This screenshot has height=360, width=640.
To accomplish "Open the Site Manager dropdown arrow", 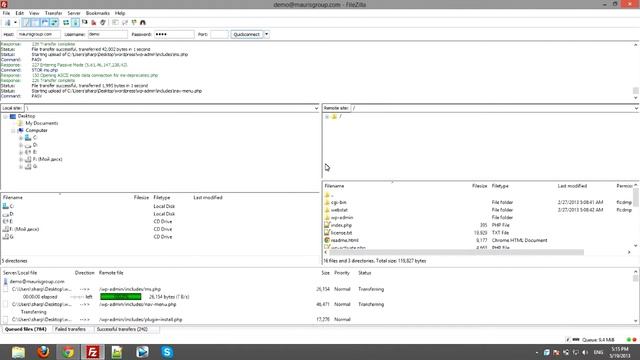I will 15,22.
